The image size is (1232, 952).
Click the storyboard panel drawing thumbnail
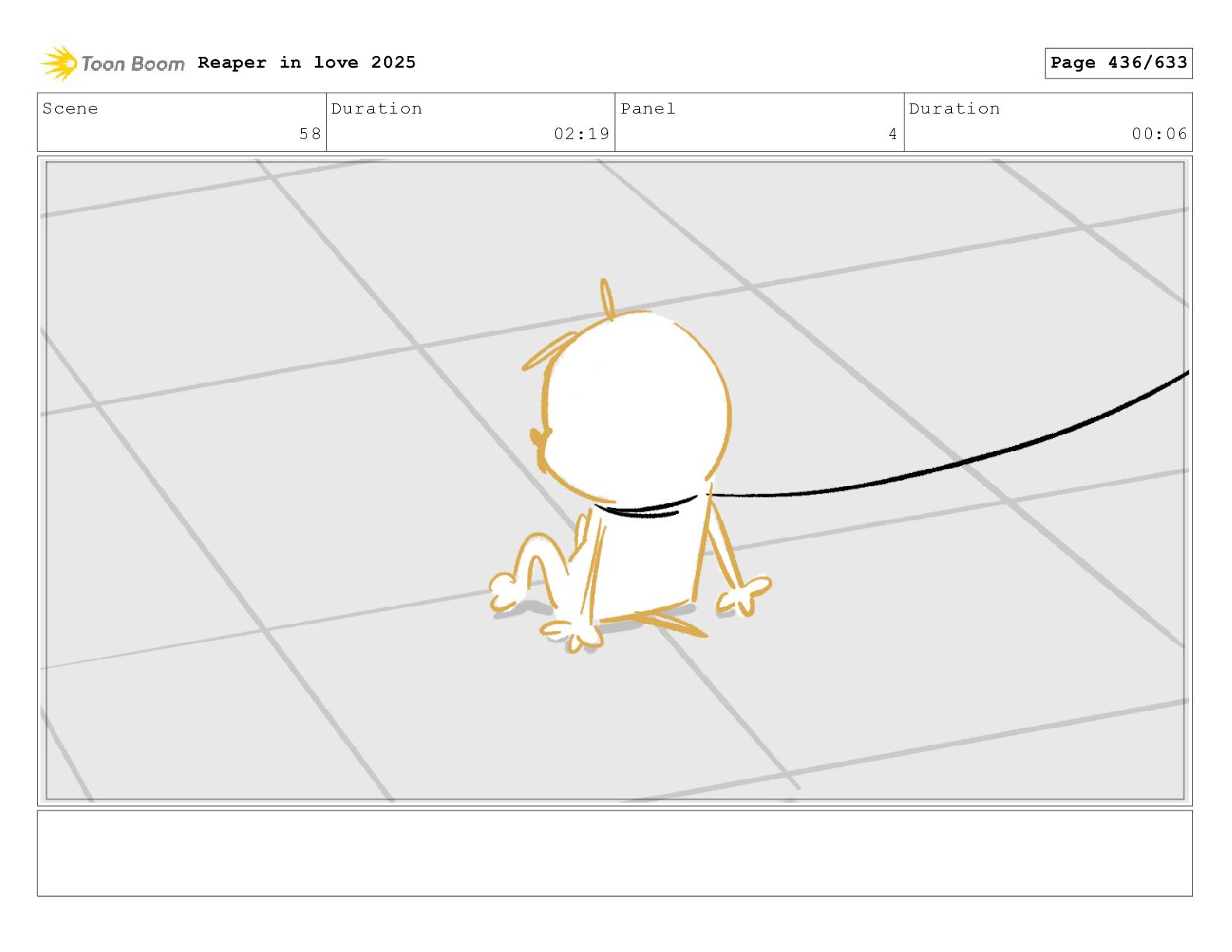[x=615, y=481]
